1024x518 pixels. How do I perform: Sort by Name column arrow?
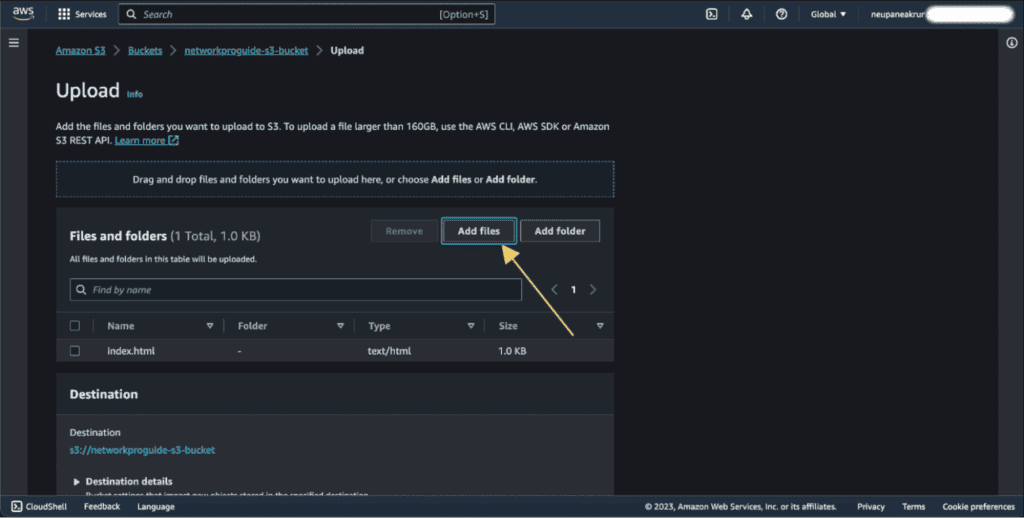pos(210,325)
